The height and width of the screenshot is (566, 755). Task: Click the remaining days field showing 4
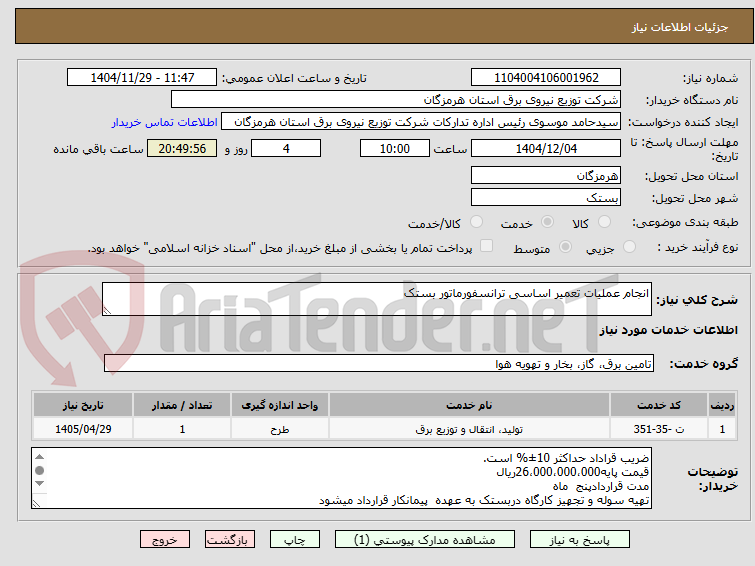tap(286, 148)
